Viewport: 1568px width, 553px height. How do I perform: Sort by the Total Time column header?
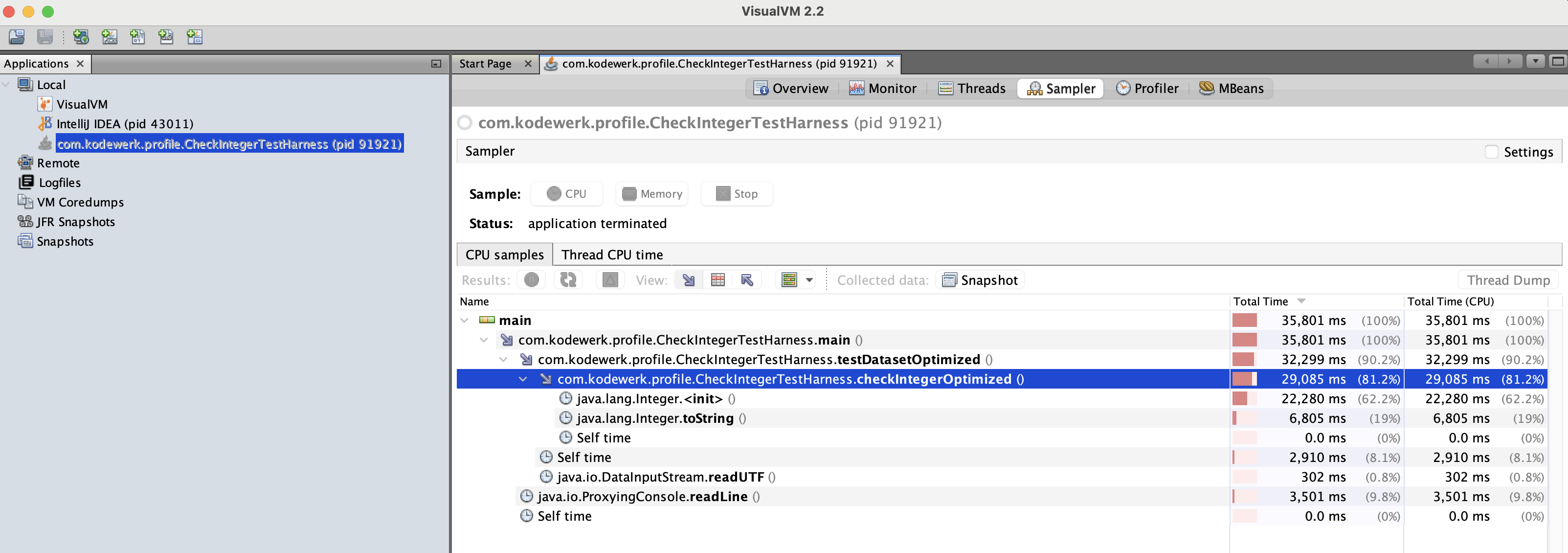(1260, 301)
